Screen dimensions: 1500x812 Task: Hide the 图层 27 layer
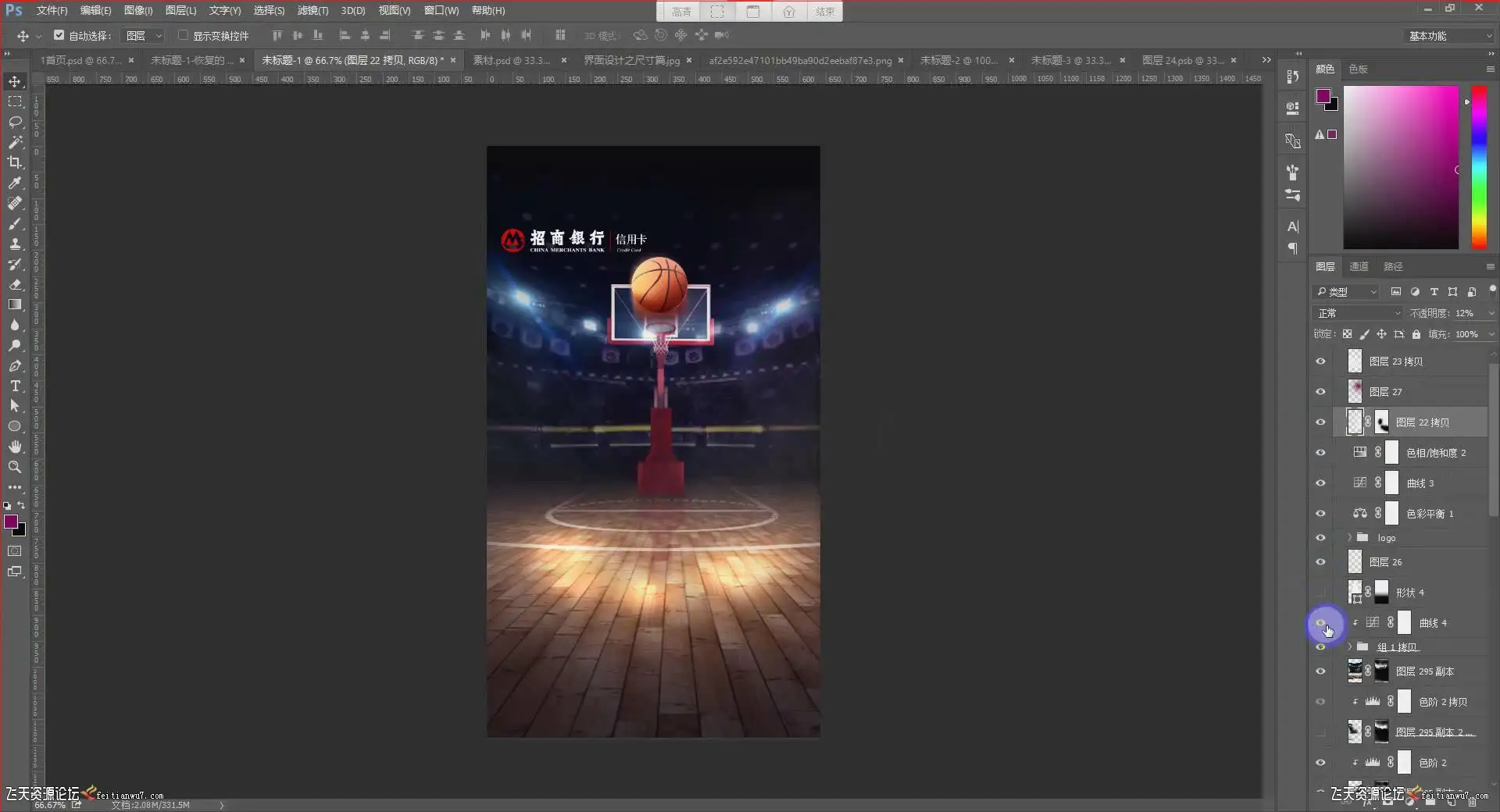pos(1320,392)
